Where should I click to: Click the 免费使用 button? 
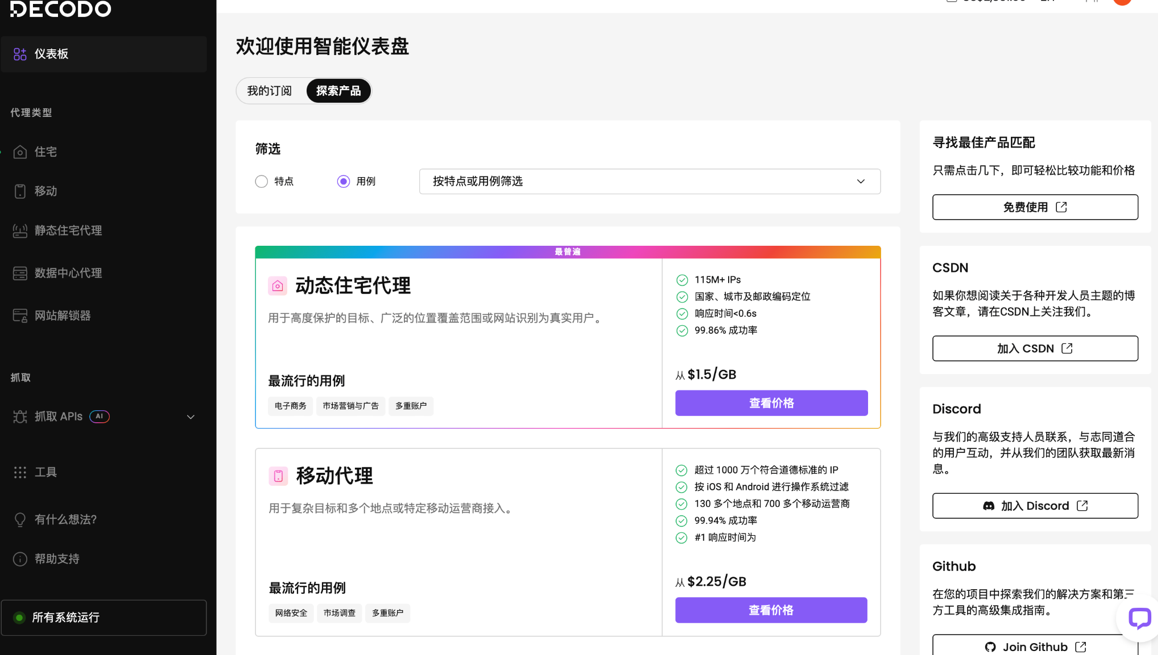pyautogui.click(x=1035, y=207)
